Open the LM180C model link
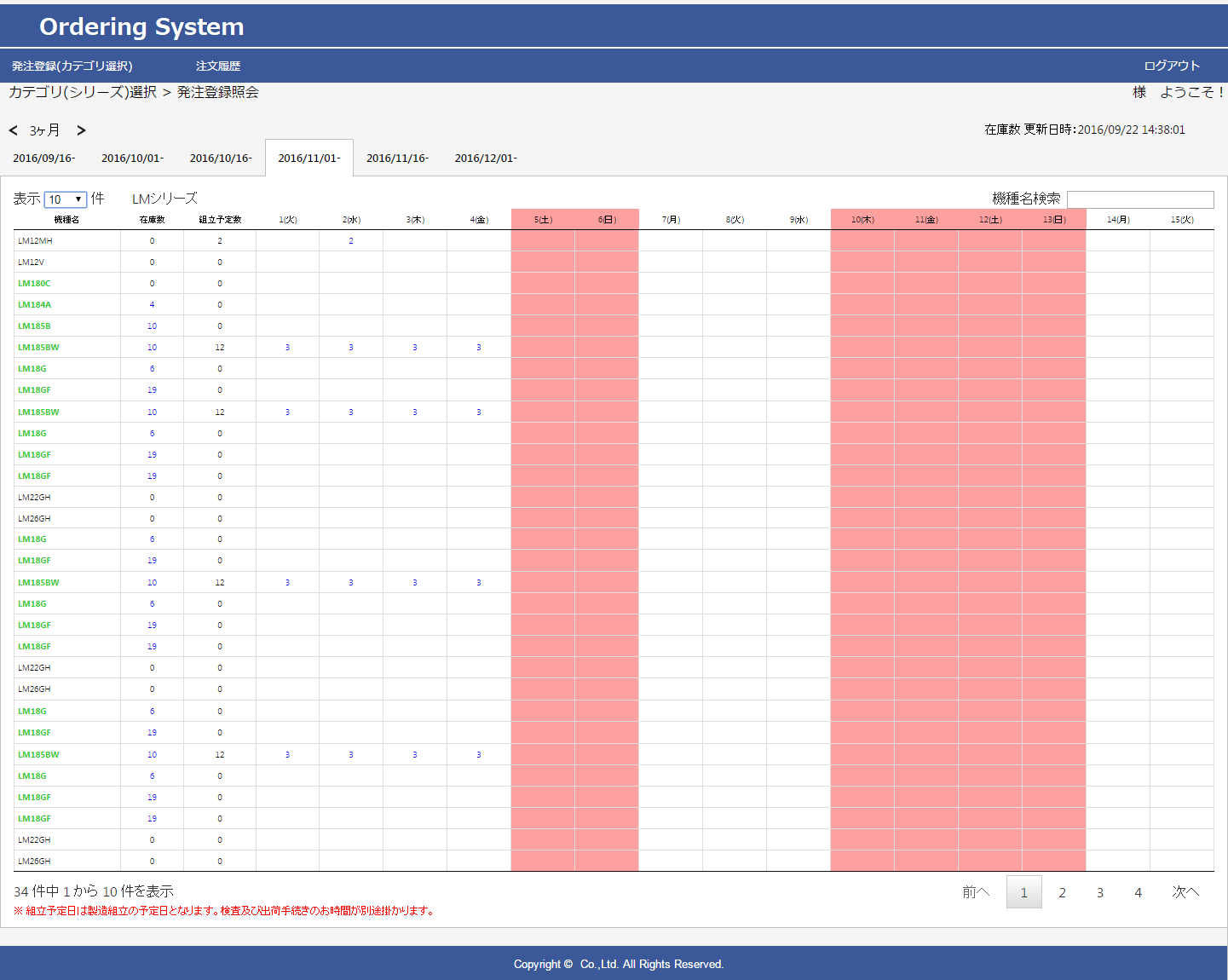This screenshot has width=1228, height=980. point(34,284)
